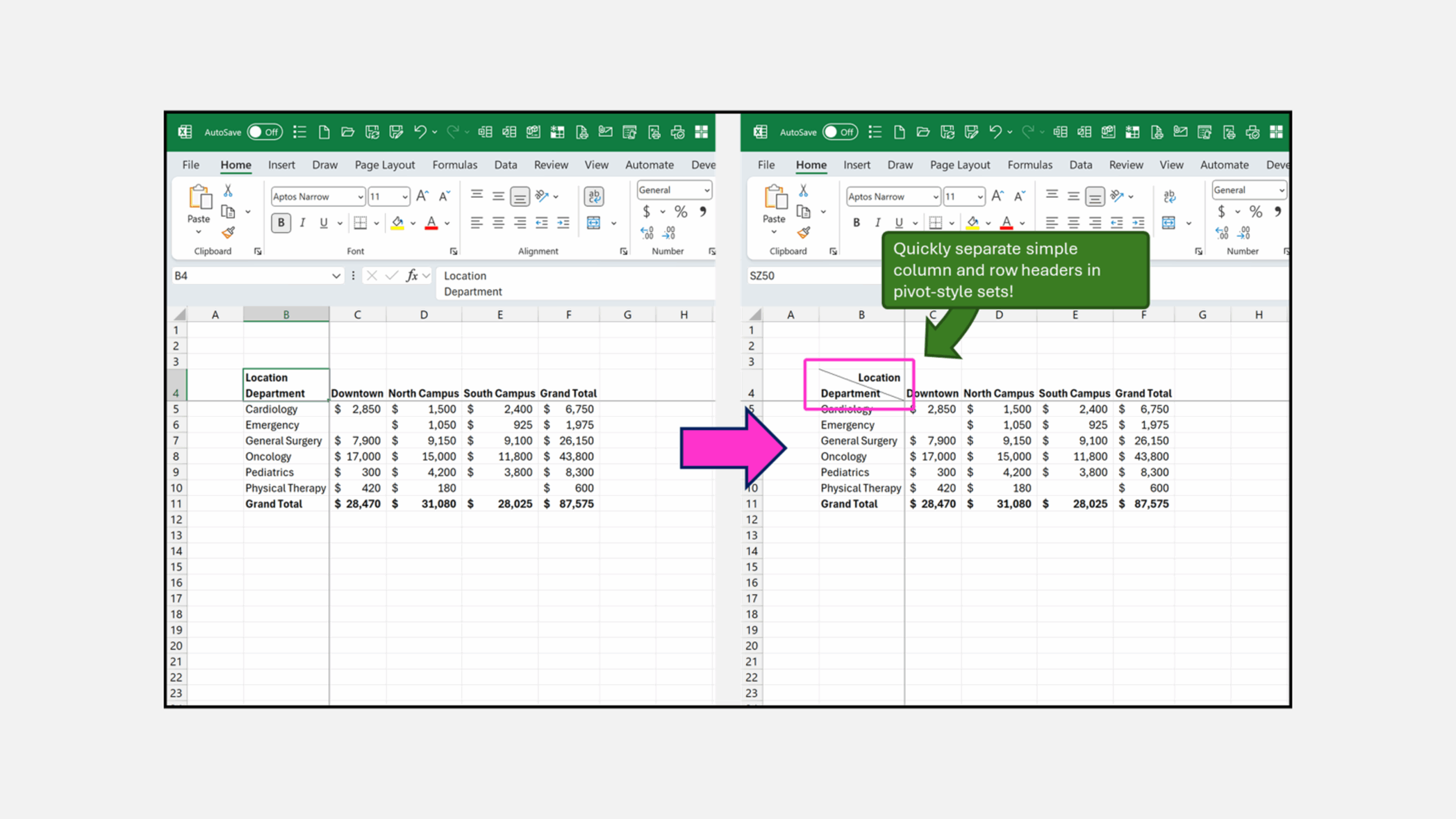
Task: Switch to Page Layout tab in right window
Action: [x=959, y=165]
